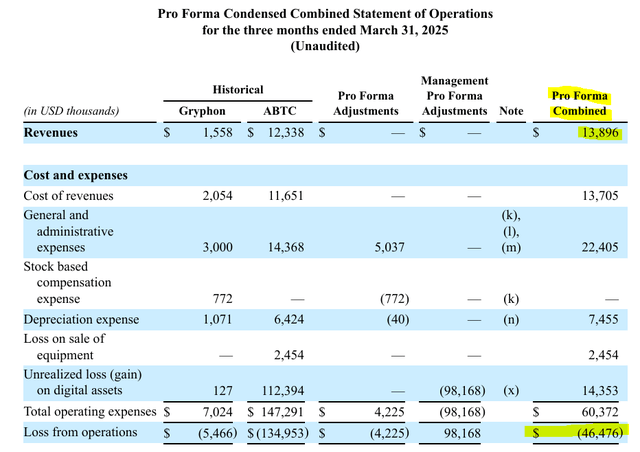The image size is (640, 452).
Task: Click combined total operating expenses 60,372
Action: click(x=600, y=412)
